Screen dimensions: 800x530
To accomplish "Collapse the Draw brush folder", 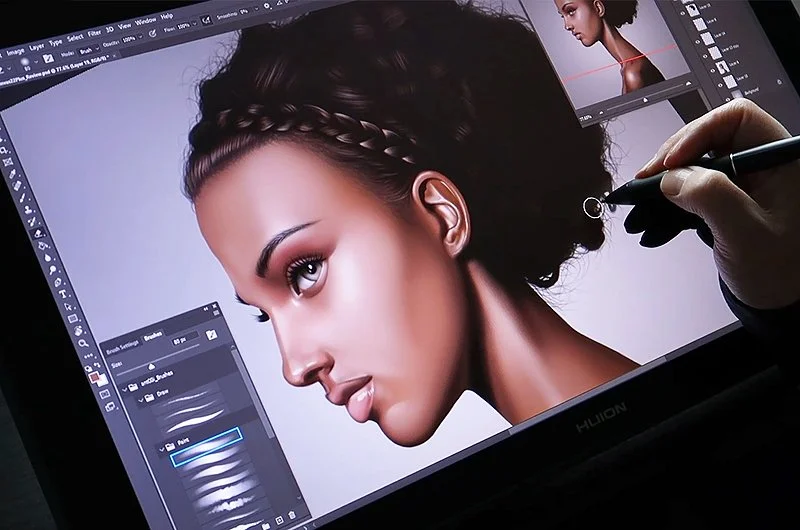I will coord(140,400).
